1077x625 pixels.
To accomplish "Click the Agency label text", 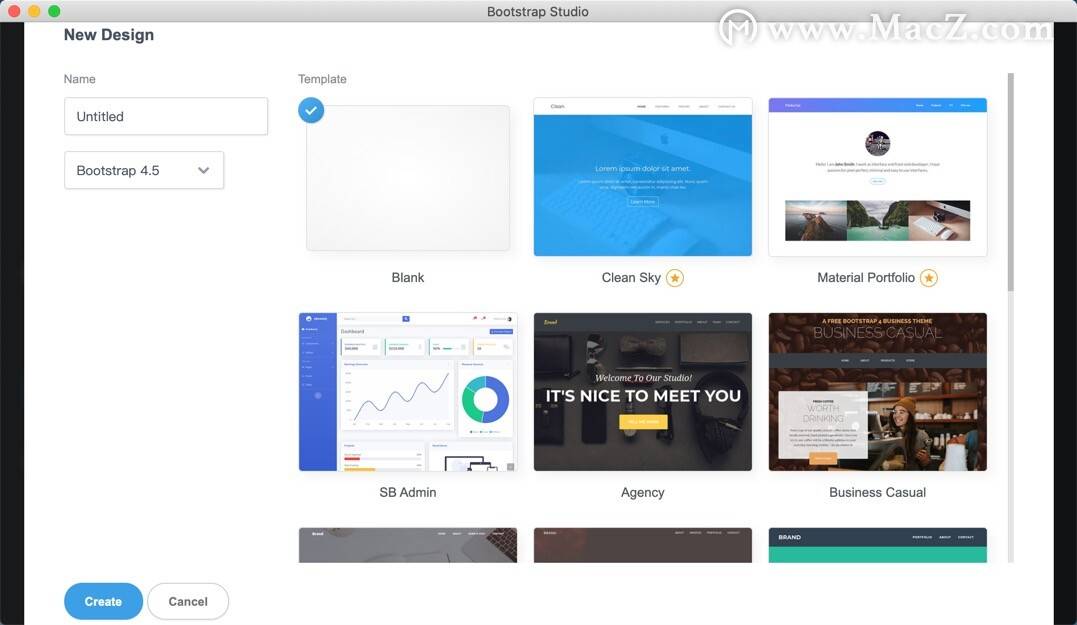I will 643,492.
